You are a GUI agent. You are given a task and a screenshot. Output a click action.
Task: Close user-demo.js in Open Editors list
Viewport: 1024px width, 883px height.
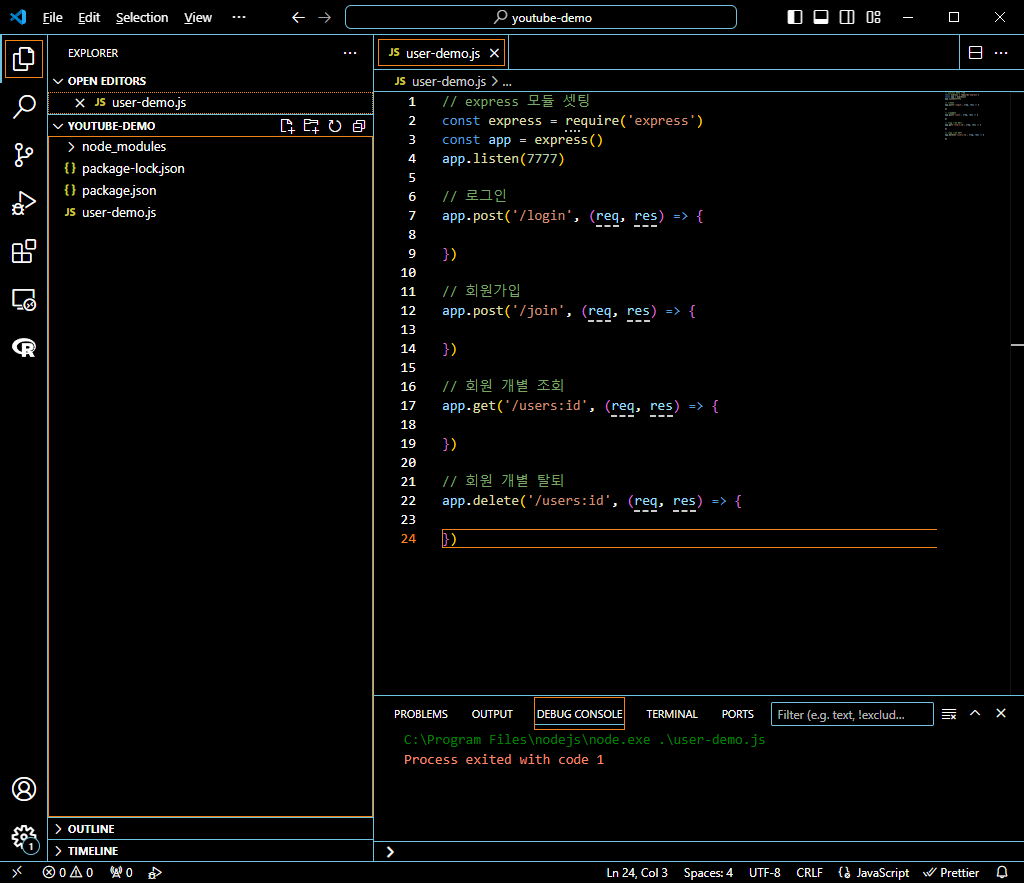pyautogui.click(x=80, y=103)
